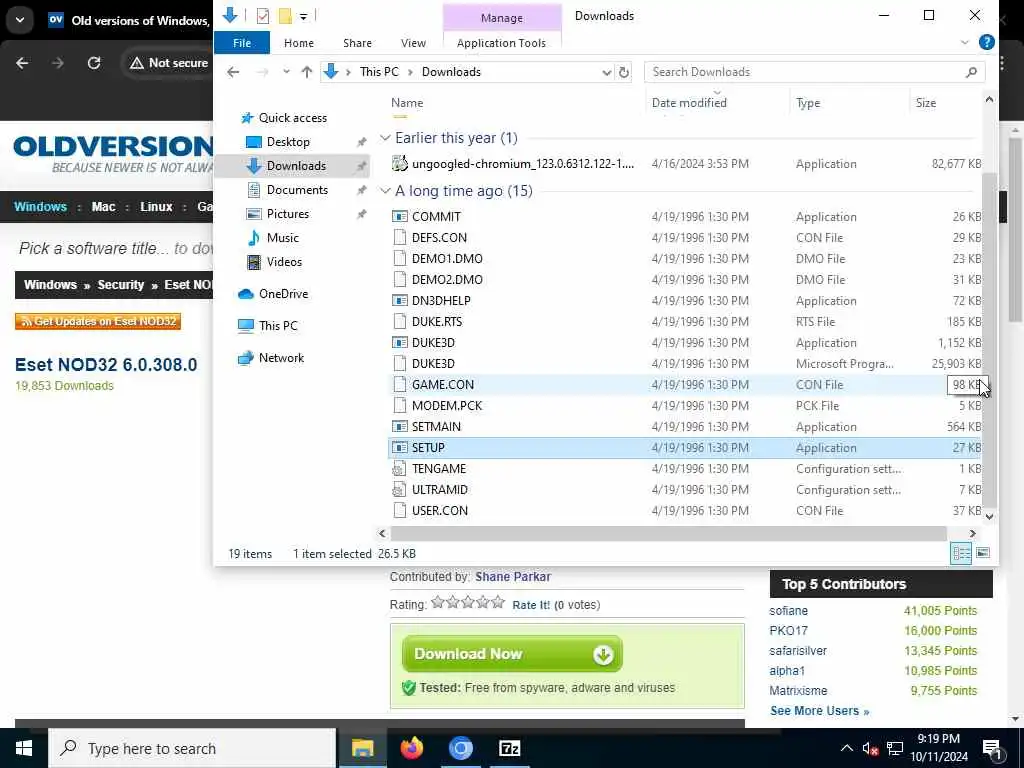Select the TENGAME configuration settings icon
Image resolution: width=1024 pixels, height=768 pixels.
[x=400, y=468]
